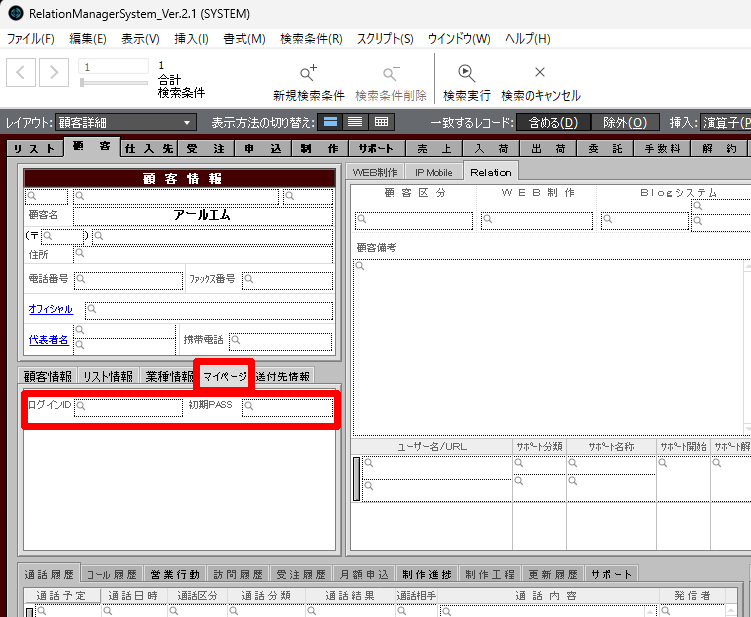
Task: Open the レイアウト dropdown showing 顧客詳細
Action: [125, 123]
